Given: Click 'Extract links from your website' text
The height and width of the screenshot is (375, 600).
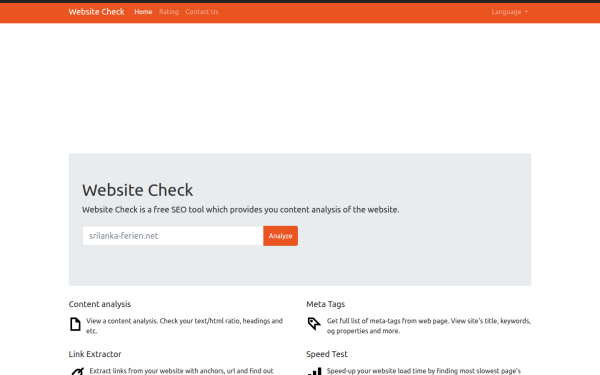Looking at the screenshot, I should [181, 371].
